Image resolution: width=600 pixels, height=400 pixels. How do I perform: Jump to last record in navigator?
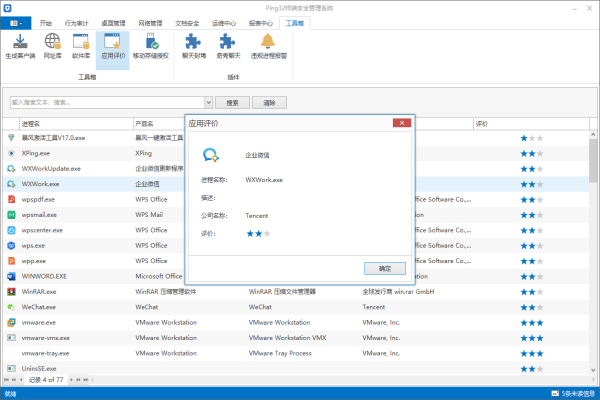coord(86,380)
